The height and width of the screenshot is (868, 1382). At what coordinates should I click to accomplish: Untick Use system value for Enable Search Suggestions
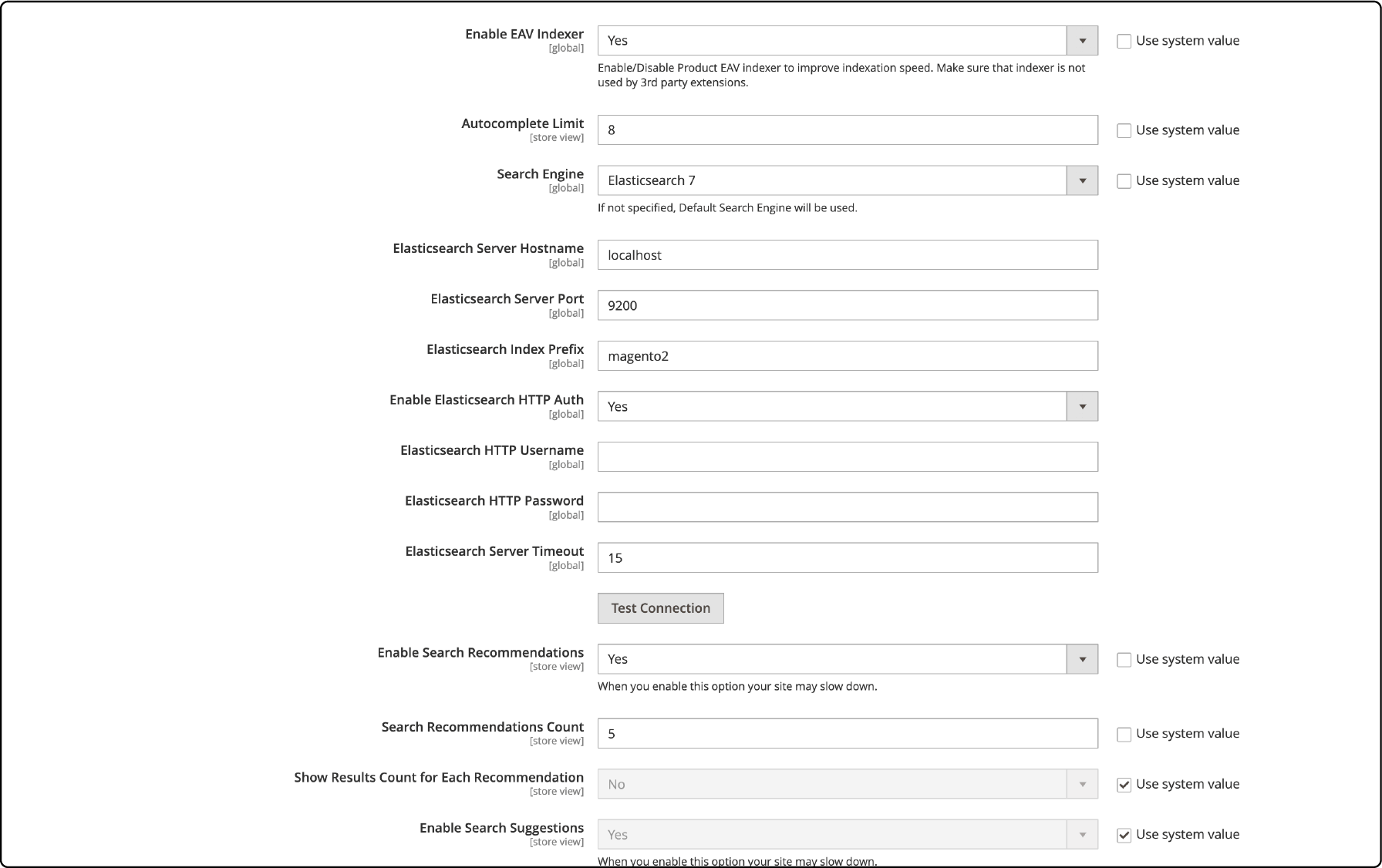point(1124,835)
